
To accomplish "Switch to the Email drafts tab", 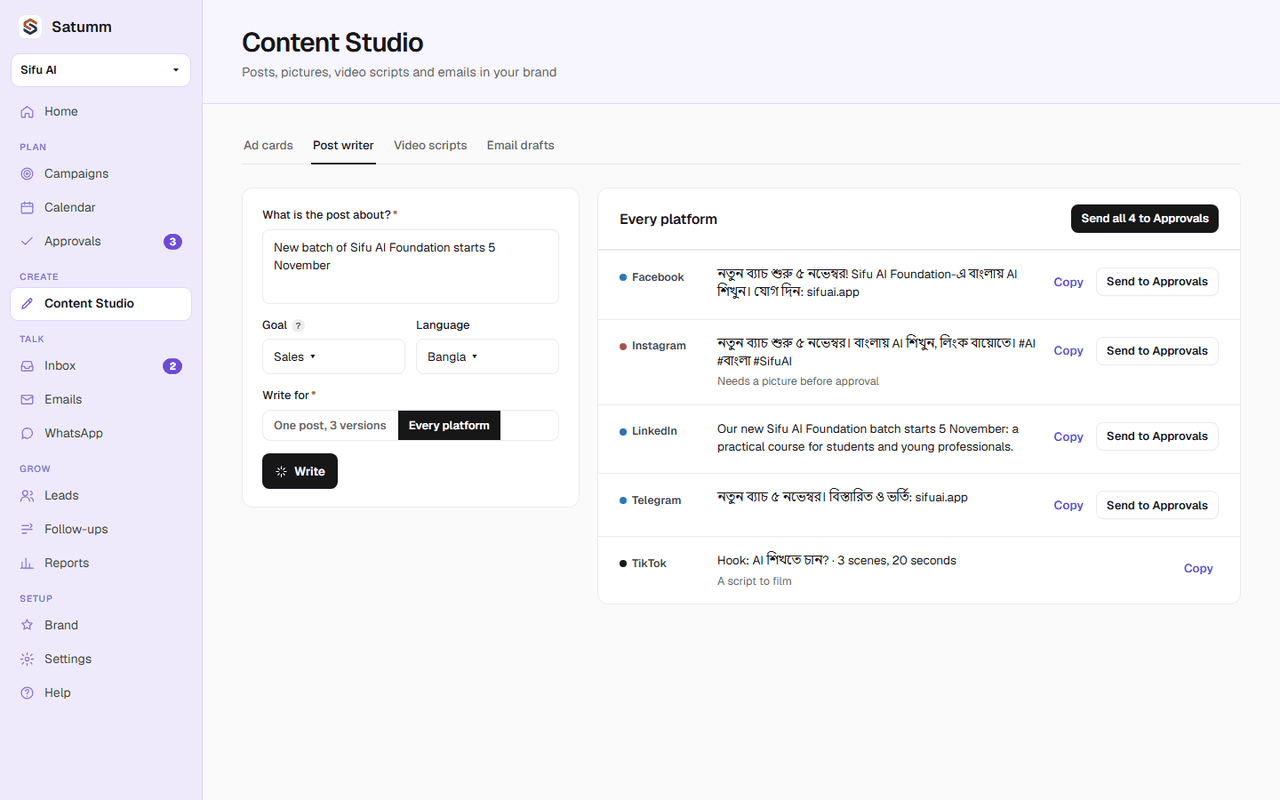I will 520,146.
